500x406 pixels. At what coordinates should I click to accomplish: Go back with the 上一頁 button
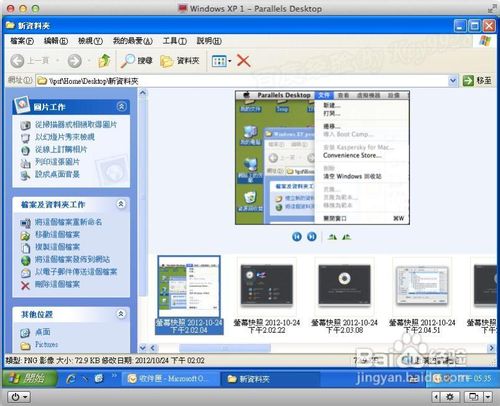[30, 61]
